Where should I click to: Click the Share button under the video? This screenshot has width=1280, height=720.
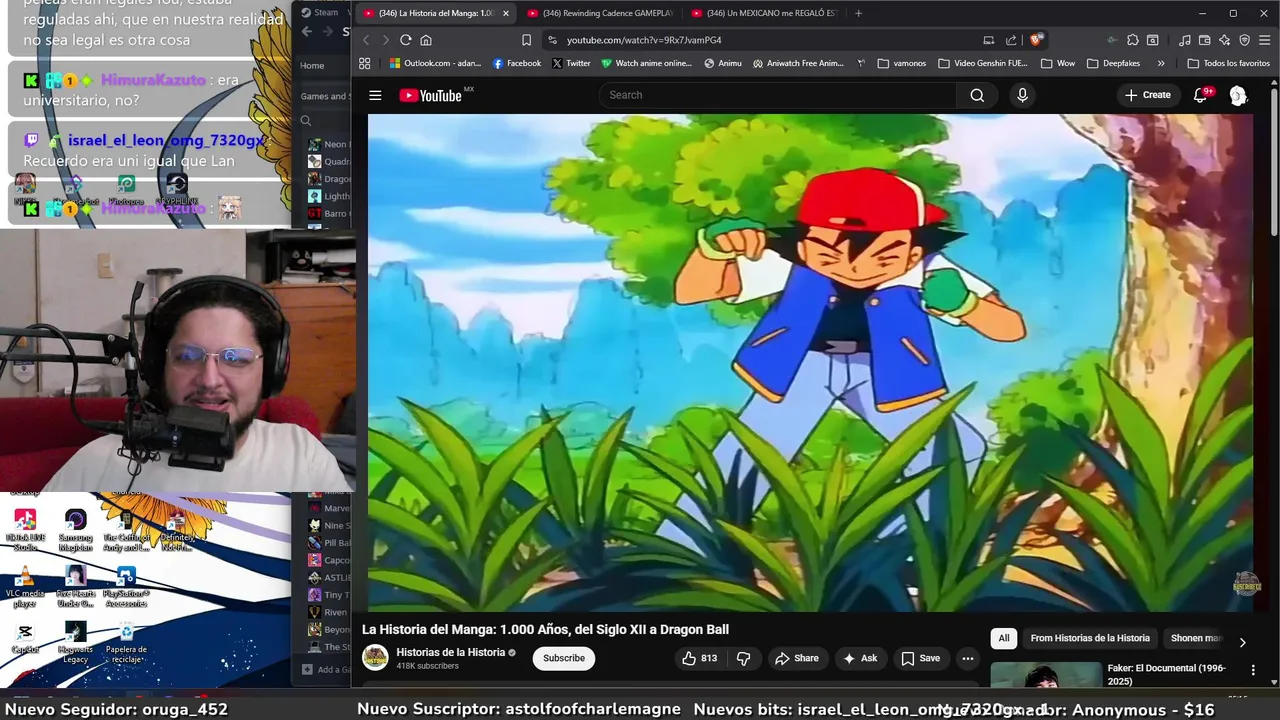pyautogui.click(x=796, y=658)
